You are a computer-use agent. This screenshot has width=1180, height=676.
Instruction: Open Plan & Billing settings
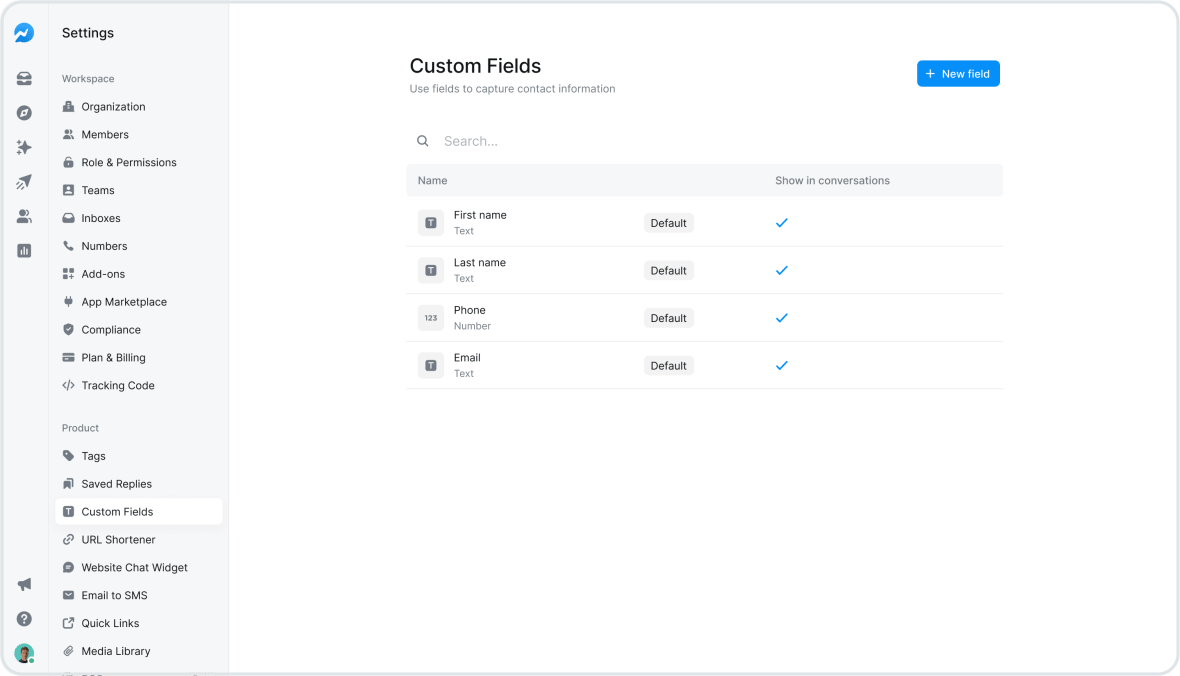[113, 358]
